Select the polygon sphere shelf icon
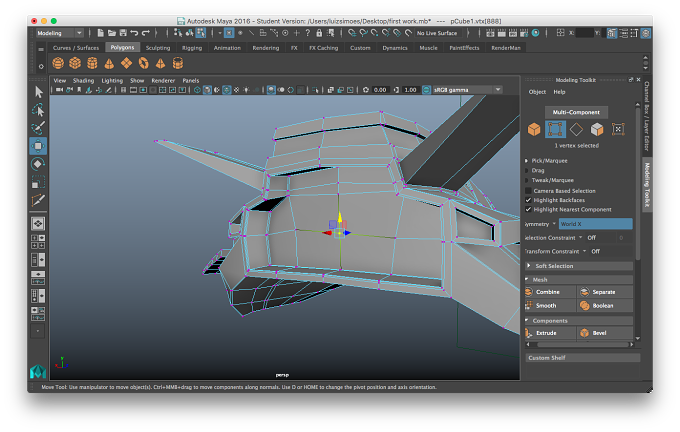 click(x=58, y=63)
